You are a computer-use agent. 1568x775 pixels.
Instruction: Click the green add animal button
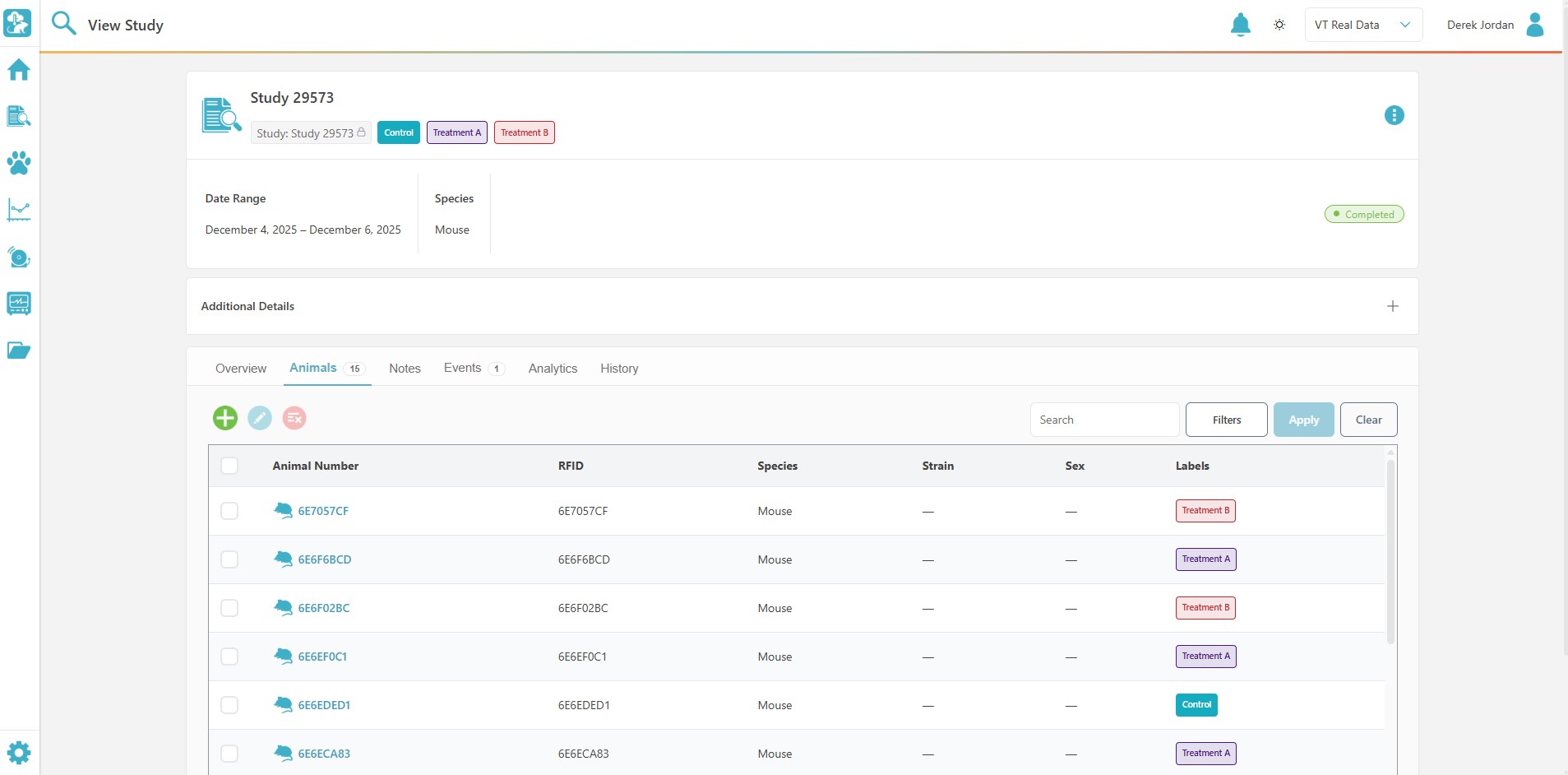pyautogui.click(x=225, y=418)
